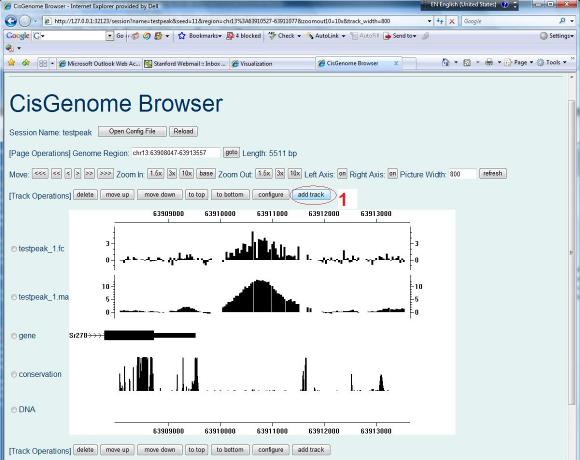
Task: Switch to Microsoft Outlook Web Access tab
Action: (x=100, y=64)
